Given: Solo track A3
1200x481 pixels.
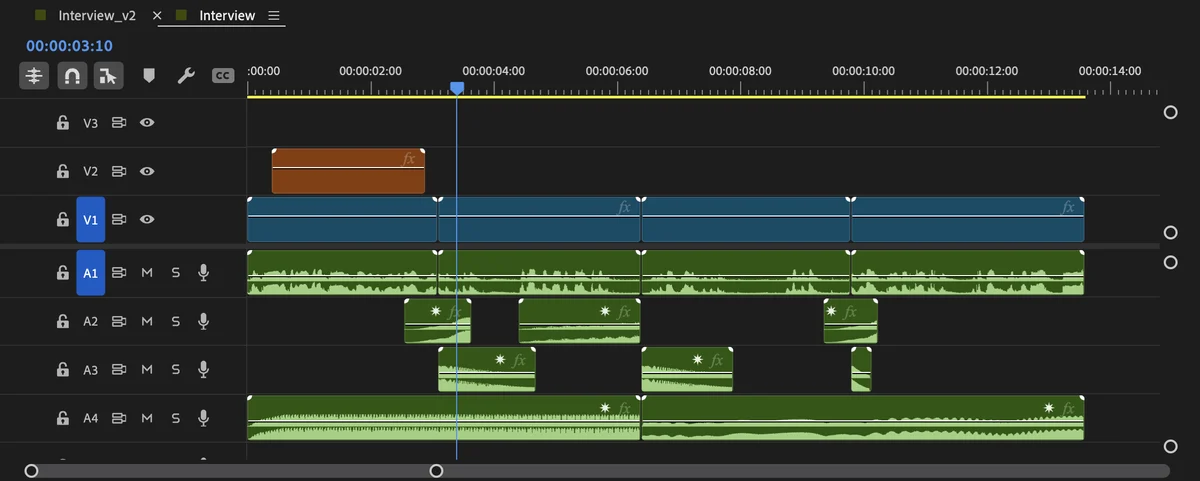Looking at the screenshot, I should tap(176, 369).
